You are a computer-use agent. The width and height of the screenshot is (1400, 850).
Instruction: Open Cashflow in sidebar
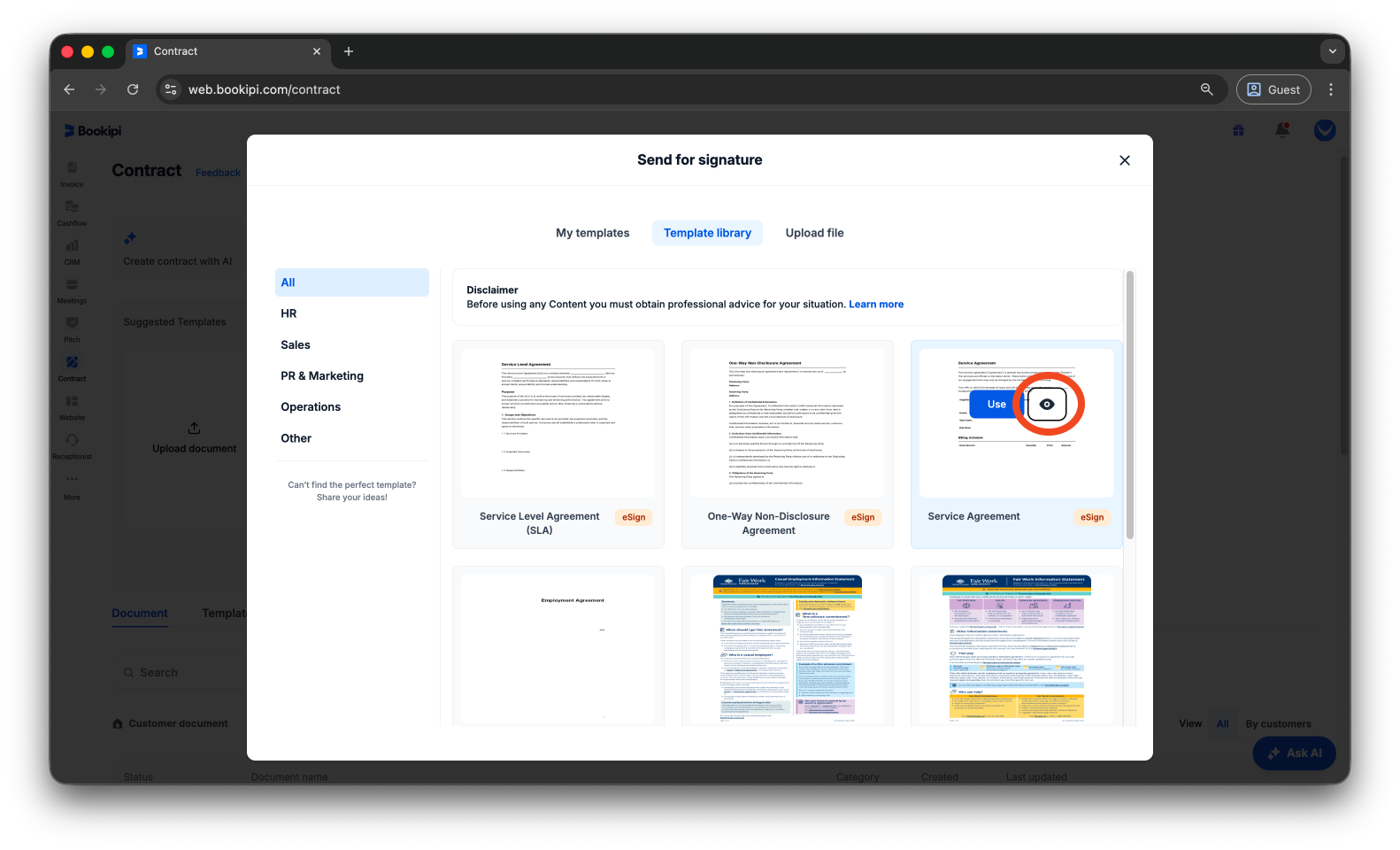[72, 213]
